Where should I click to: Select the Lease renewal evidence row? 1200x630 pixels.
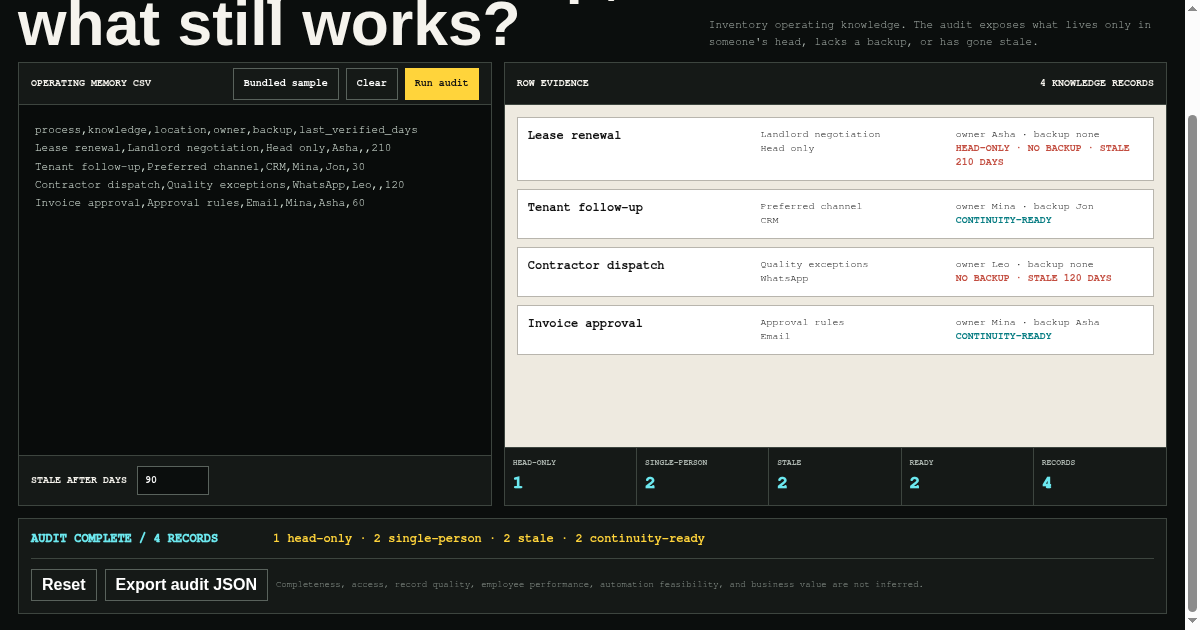pos(835,149)
